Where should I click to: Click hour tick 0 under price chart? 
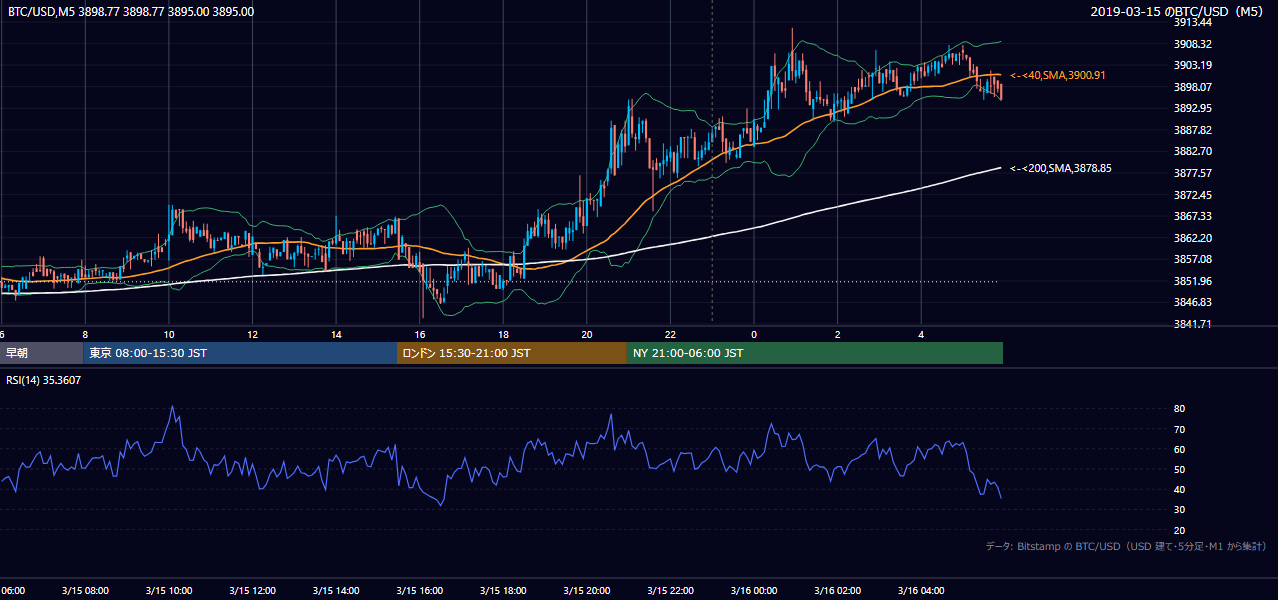[x=754, y=334]
